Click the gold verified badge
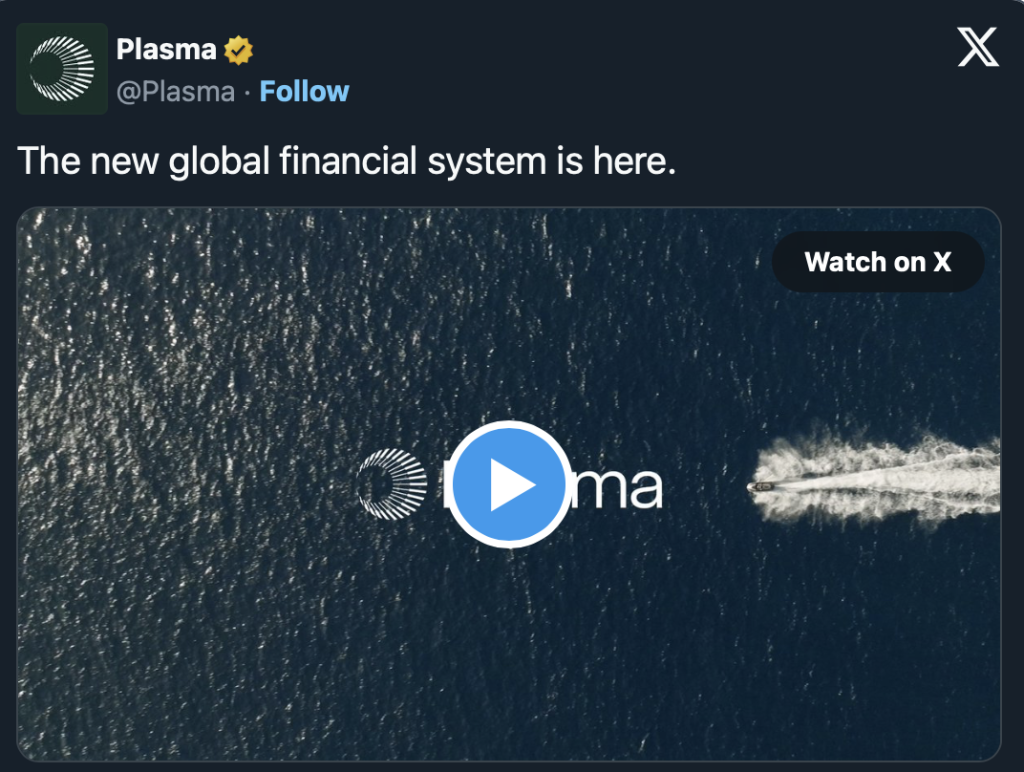Screen dimensions: 1024x772 [238, 50]
